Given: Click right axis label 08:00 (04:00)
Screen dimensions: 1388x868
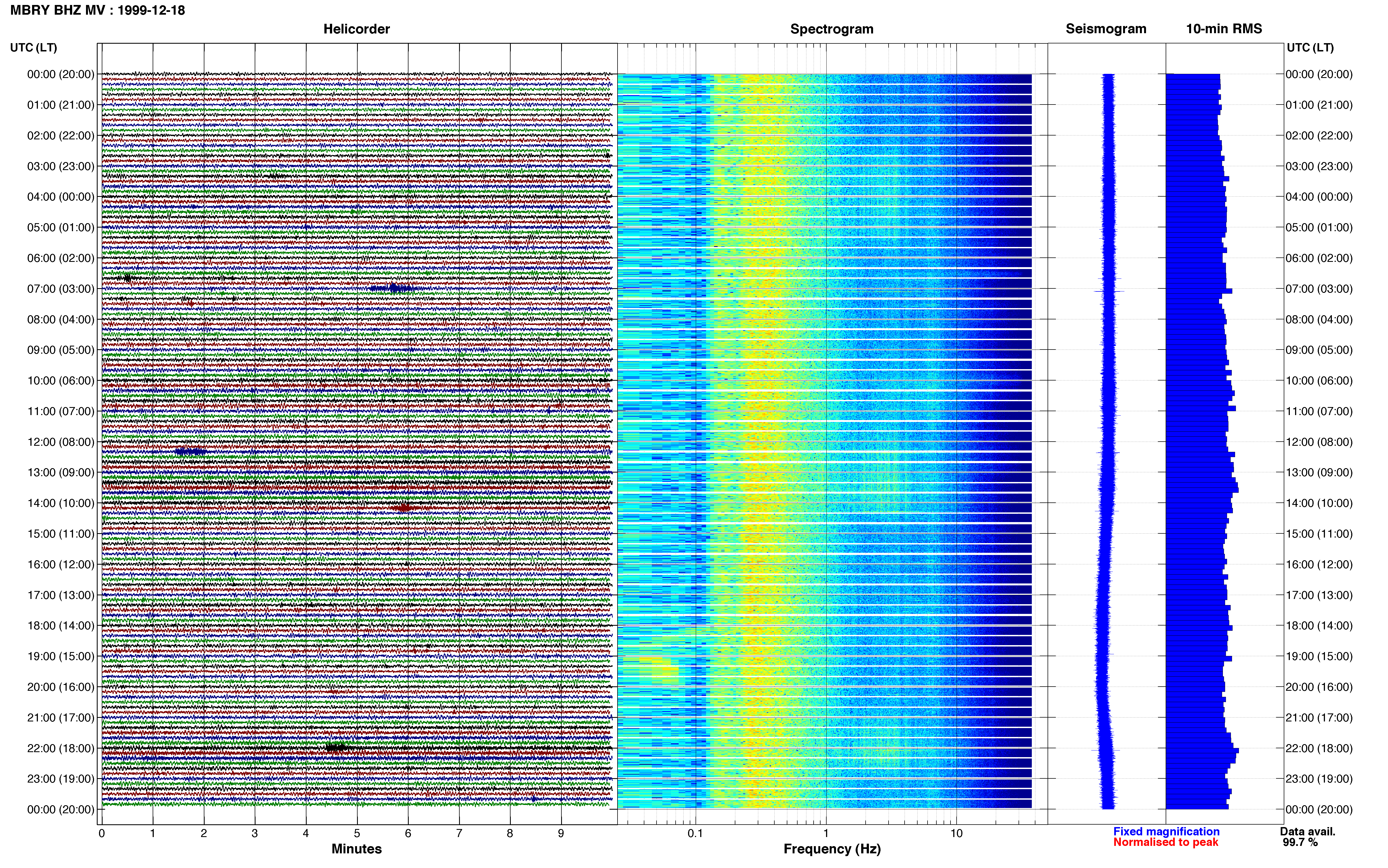Looking at the screenshot, I should click(x=1319, y=320).
